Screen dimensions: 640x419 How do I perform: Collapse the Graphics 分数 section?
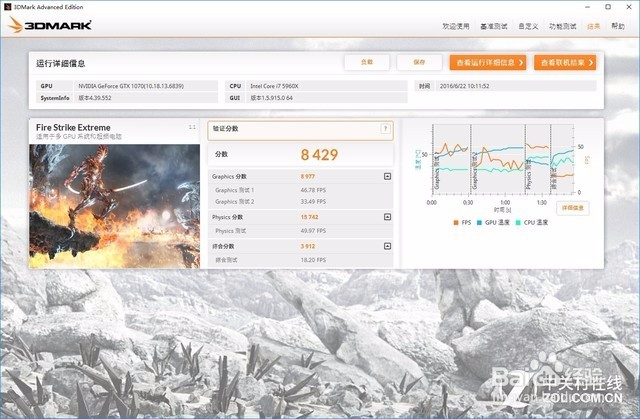click(x=387, y=176)
